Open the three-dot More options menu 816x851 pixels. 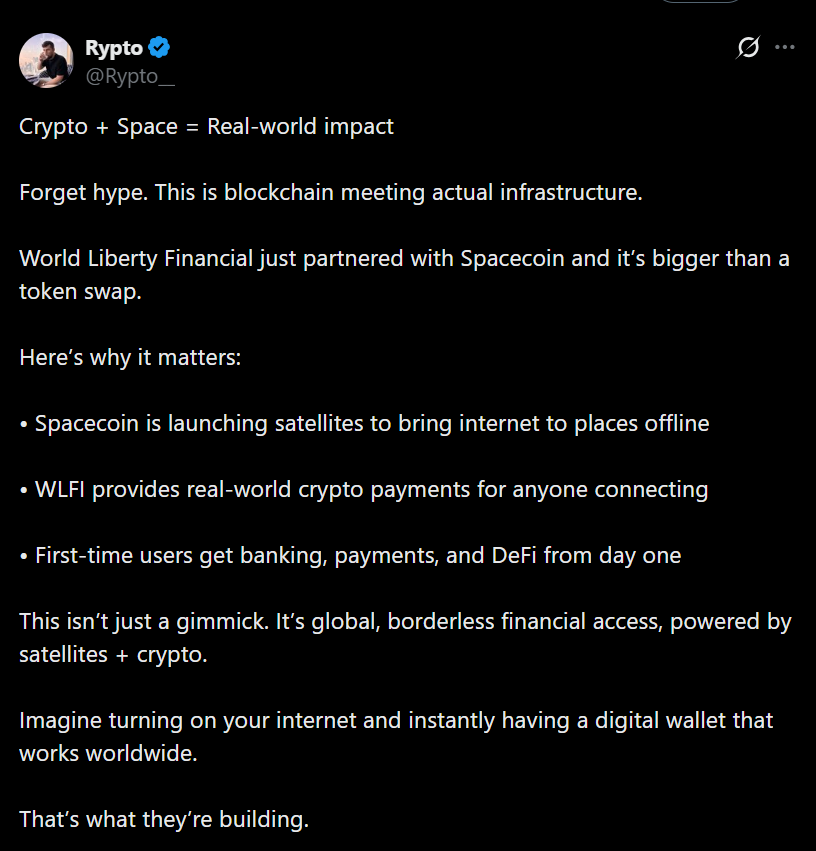[785, 47]
